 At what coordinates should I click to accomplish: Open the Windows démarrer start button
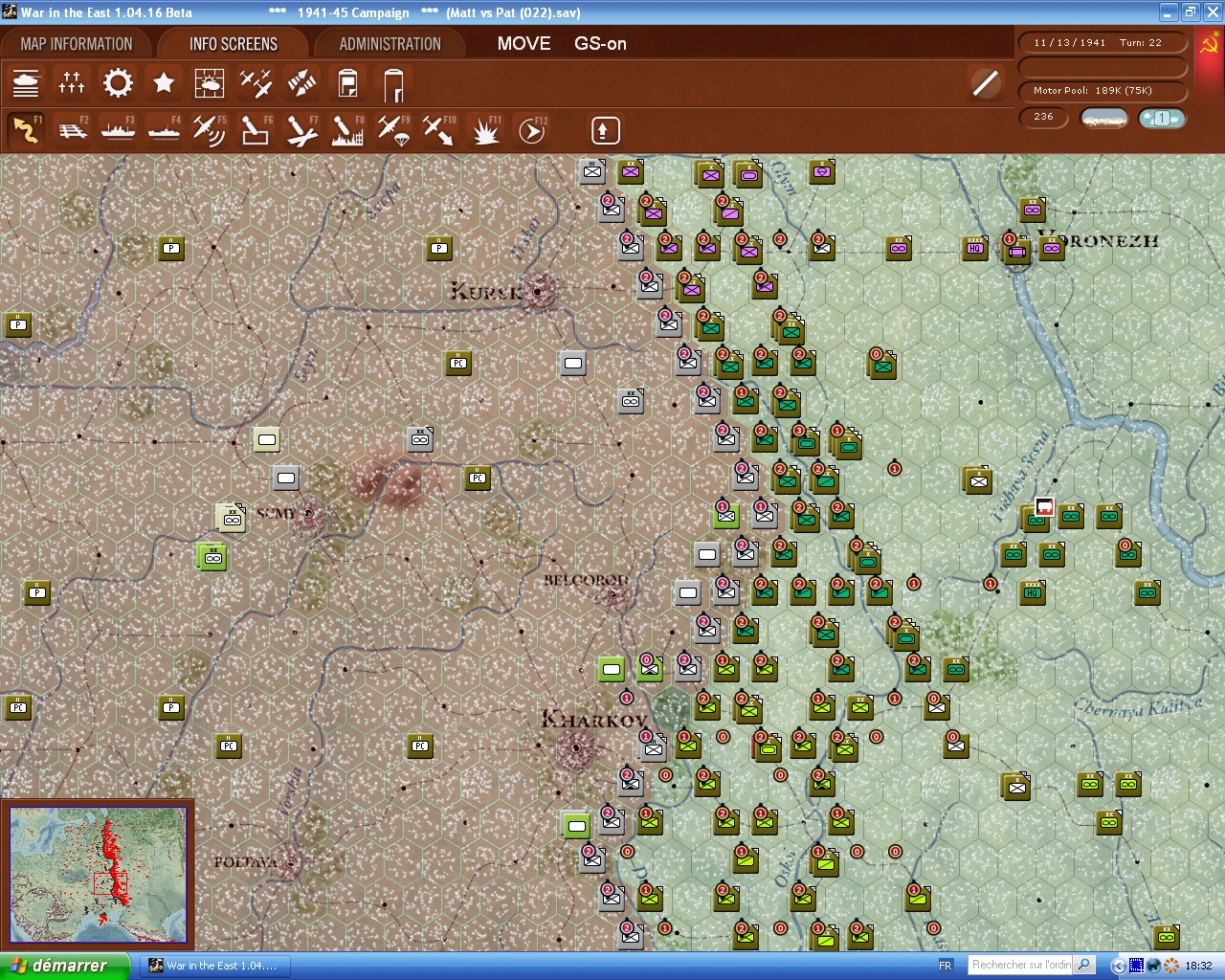tap(65, 966)
